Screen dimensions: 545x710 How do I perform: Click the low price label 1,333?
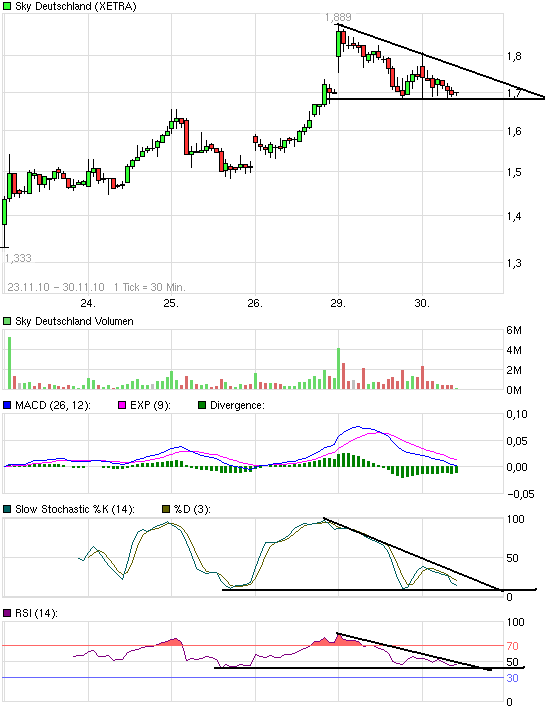[18, 258]
